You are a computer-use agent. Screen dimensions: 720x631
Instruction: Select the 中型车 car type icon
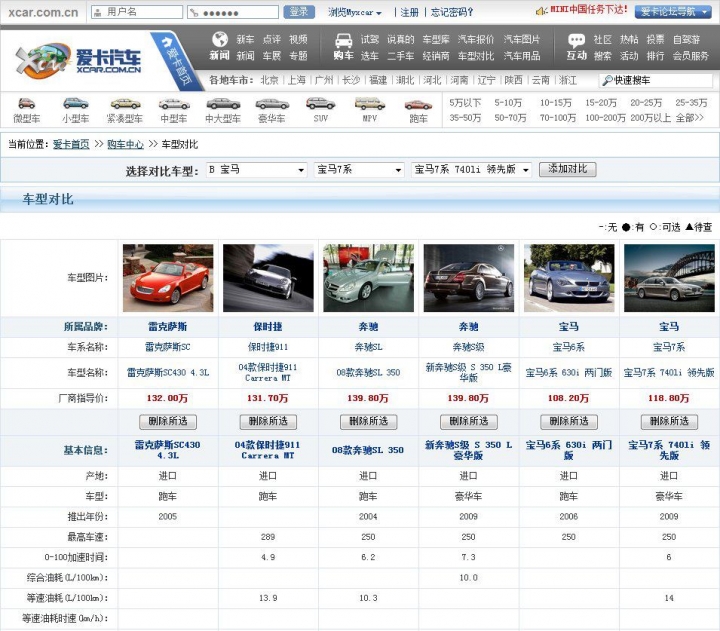coord(174,104)
